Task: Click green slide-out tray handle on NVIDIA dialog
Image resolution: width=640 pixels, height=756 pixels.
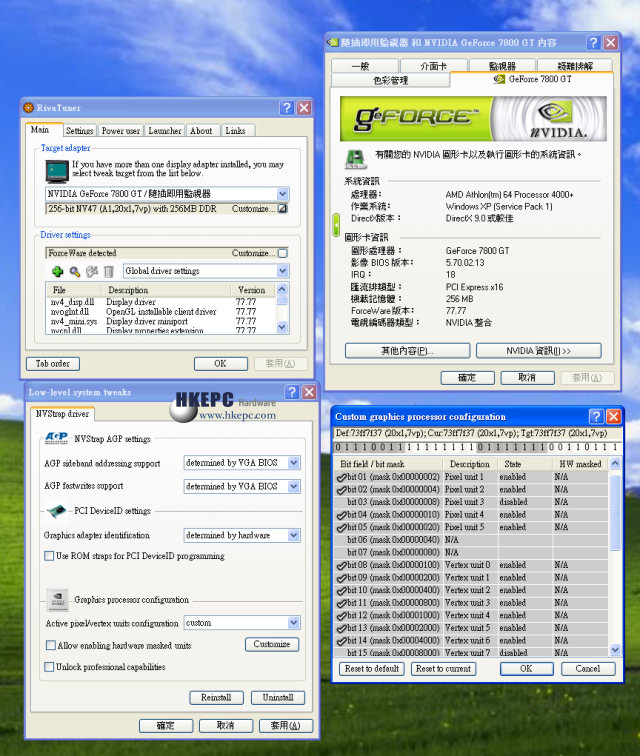Action: point(336,225)
